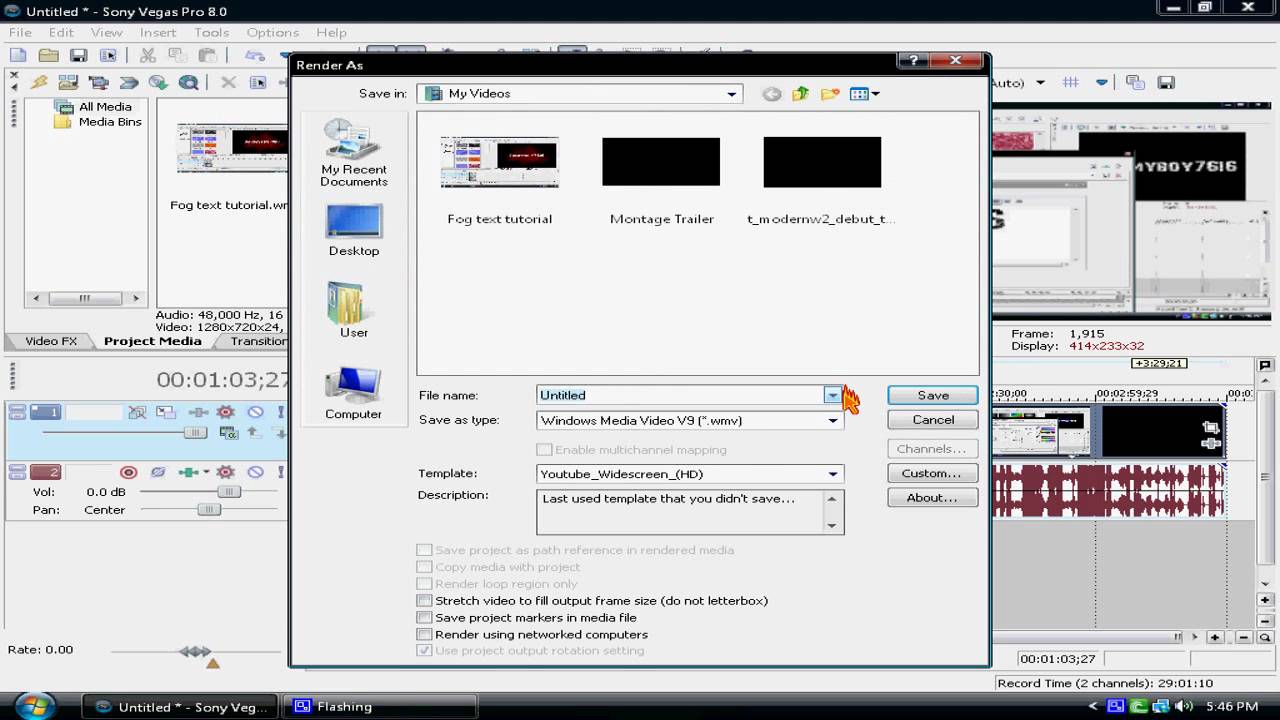The width and height of the screenshot is (1280, 720).
Task: Open preview quality (Auto) dropdown
Action: point(1040,83)
